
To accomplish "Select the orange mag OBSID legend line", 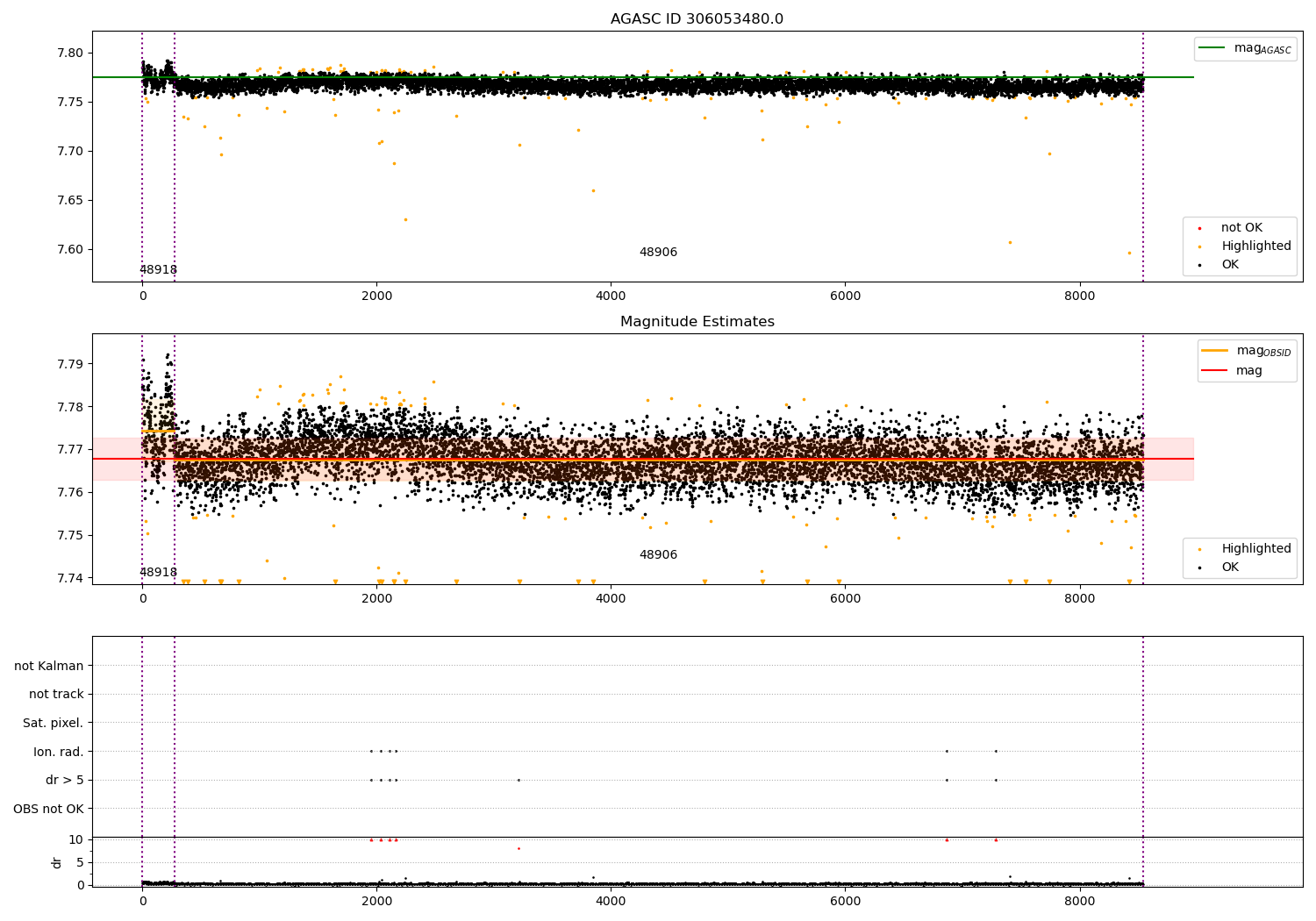I will point(1215,351).
